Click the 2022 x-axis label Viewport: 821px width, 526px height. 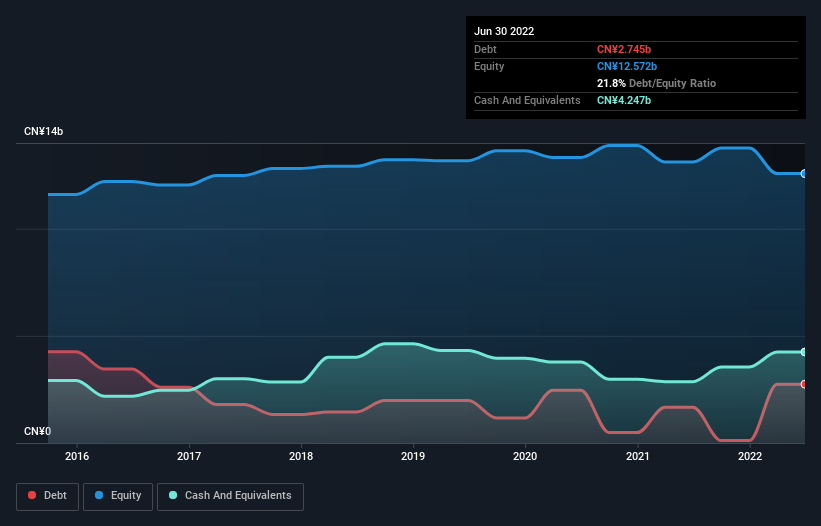coord(750,456)
